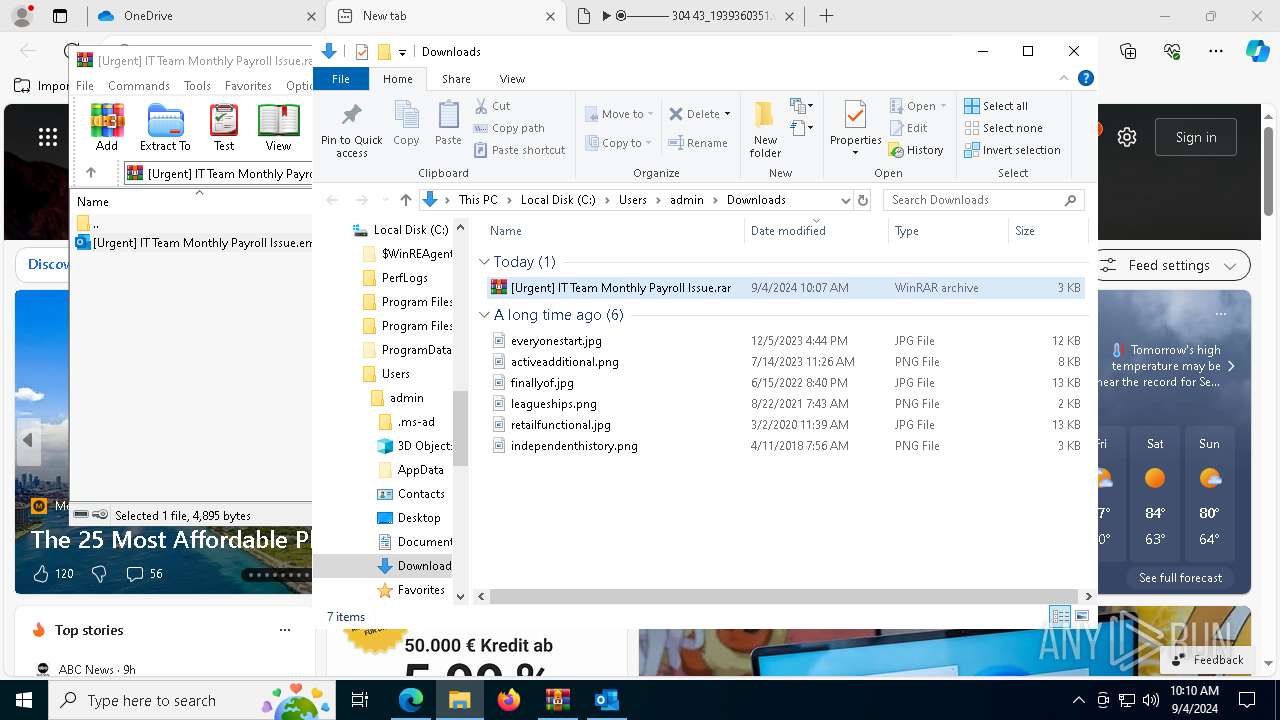The height and width of the screenshot is (720, 1280).
Task: Select leagueships.png file
Action: pos(553,404)
